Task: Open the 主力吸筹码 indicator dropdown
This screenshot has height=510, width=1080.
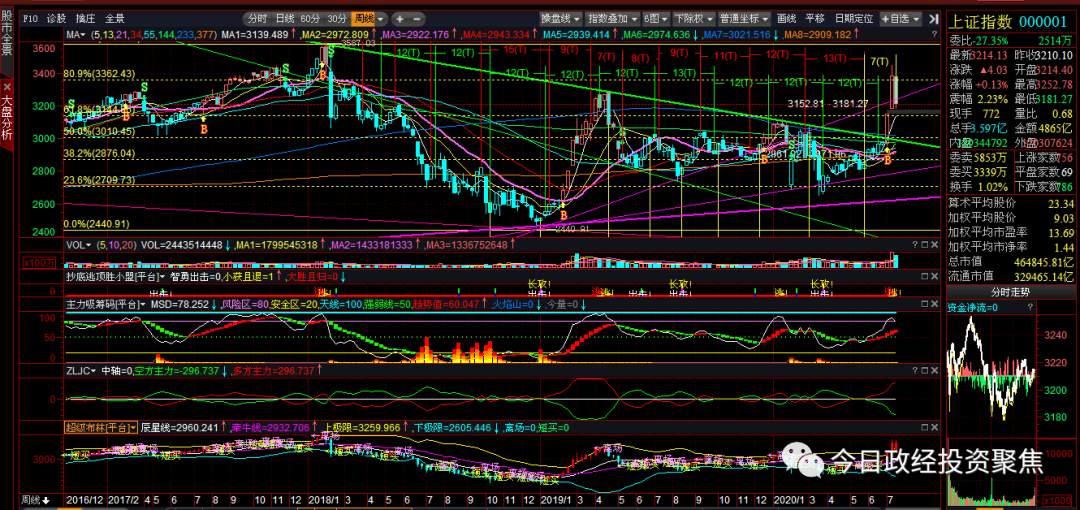Action: (x=105, y=304)
